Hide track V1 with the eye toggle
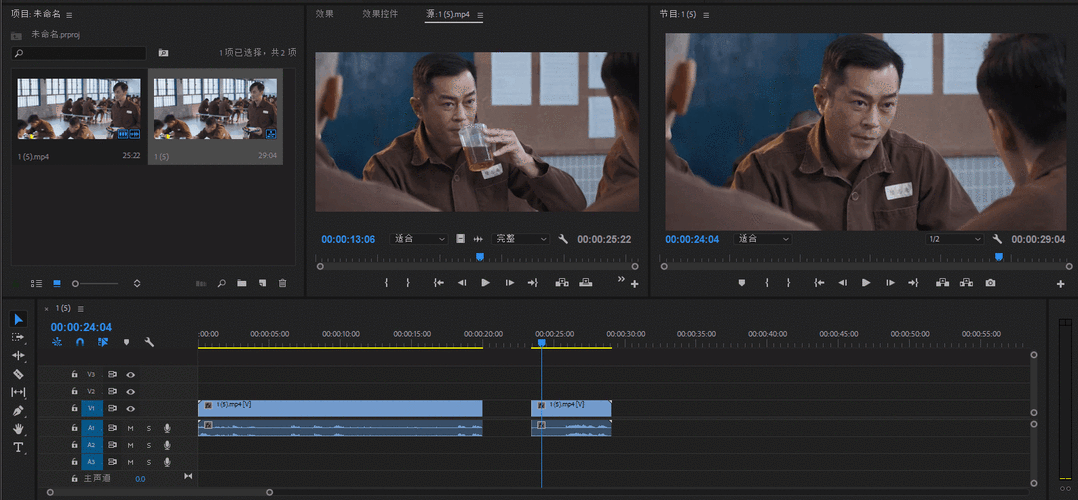Viewport: 1078px width, 500px height. coord(130,408)
